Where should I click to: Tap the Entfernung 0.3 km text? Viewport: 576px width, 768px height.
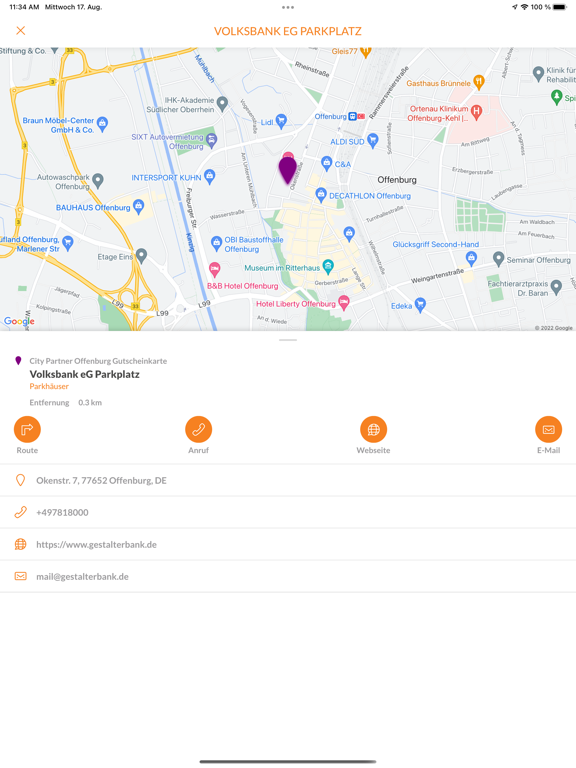(x=66, y=403)
